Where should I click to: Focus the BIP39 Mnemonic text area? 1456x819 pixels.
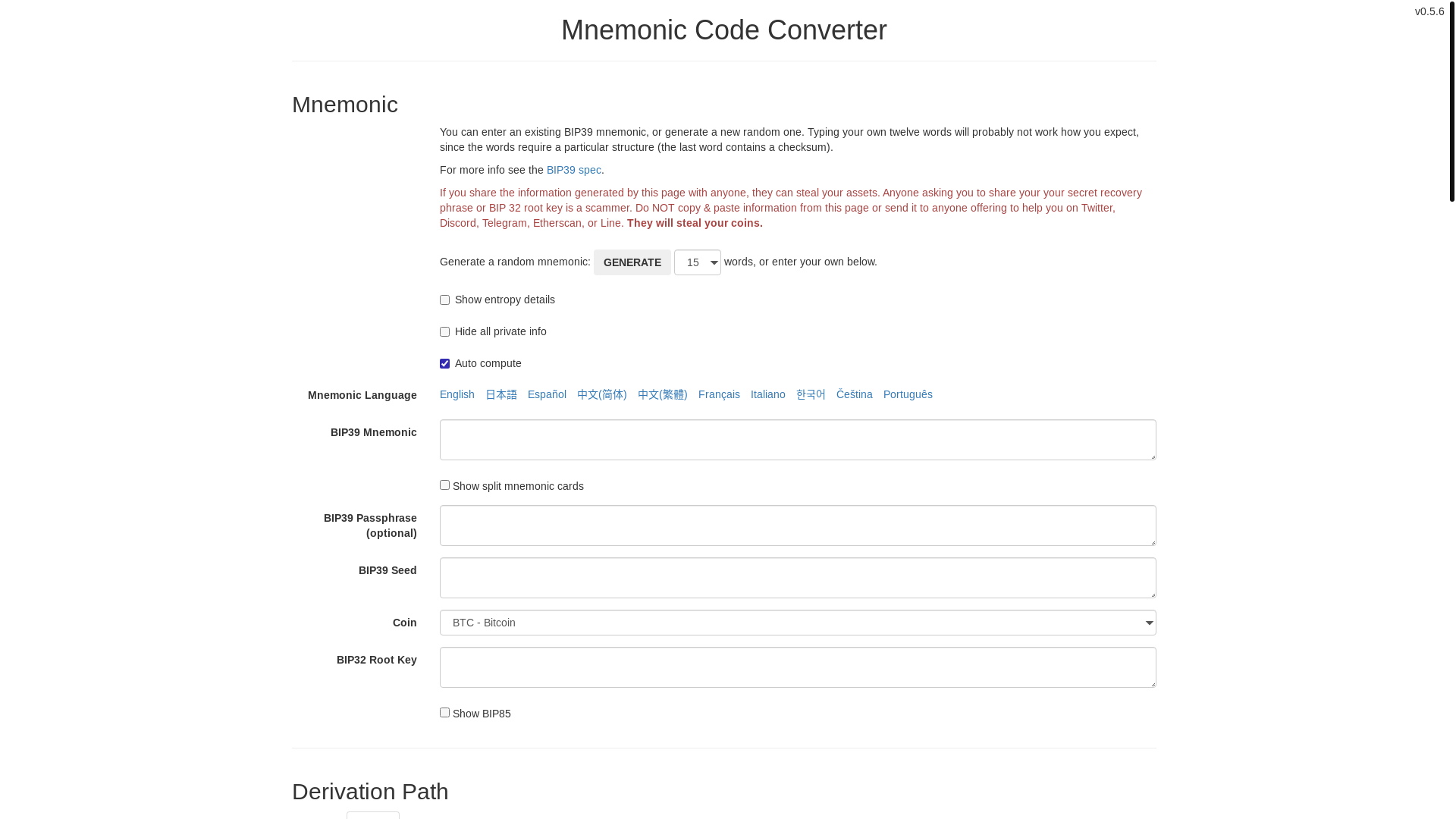tap(798, 440)
